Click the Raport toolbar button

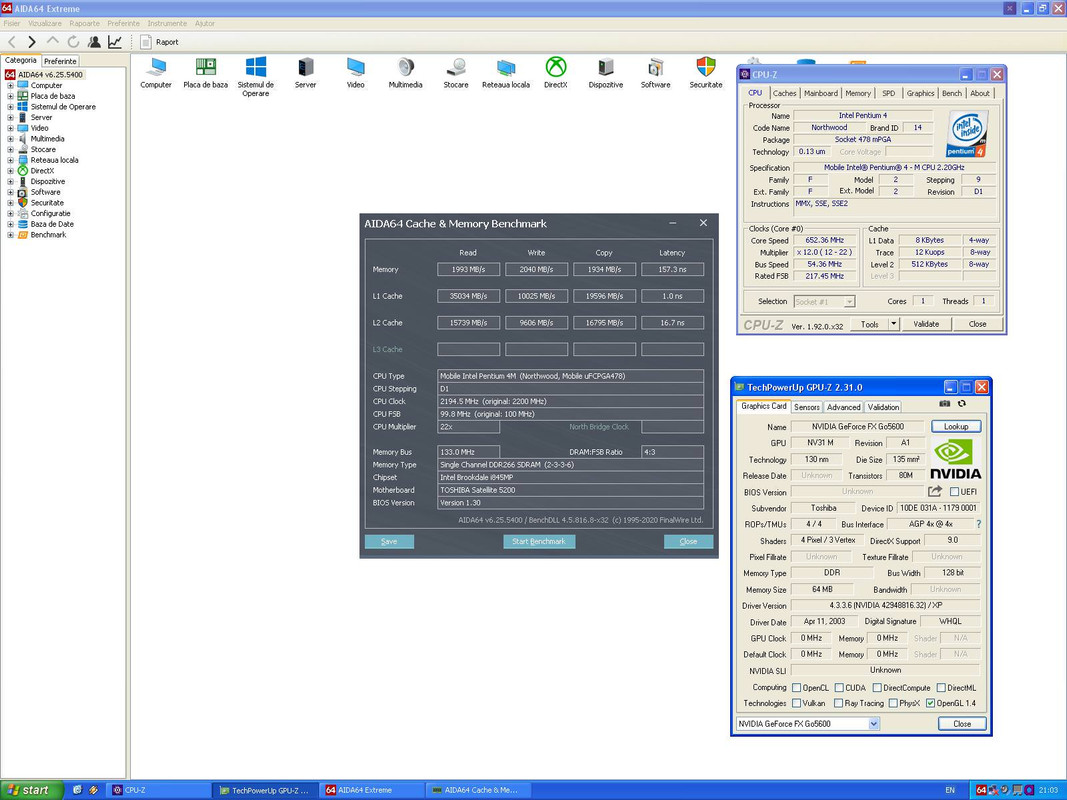pyautogui.click(x=159, y=42)
